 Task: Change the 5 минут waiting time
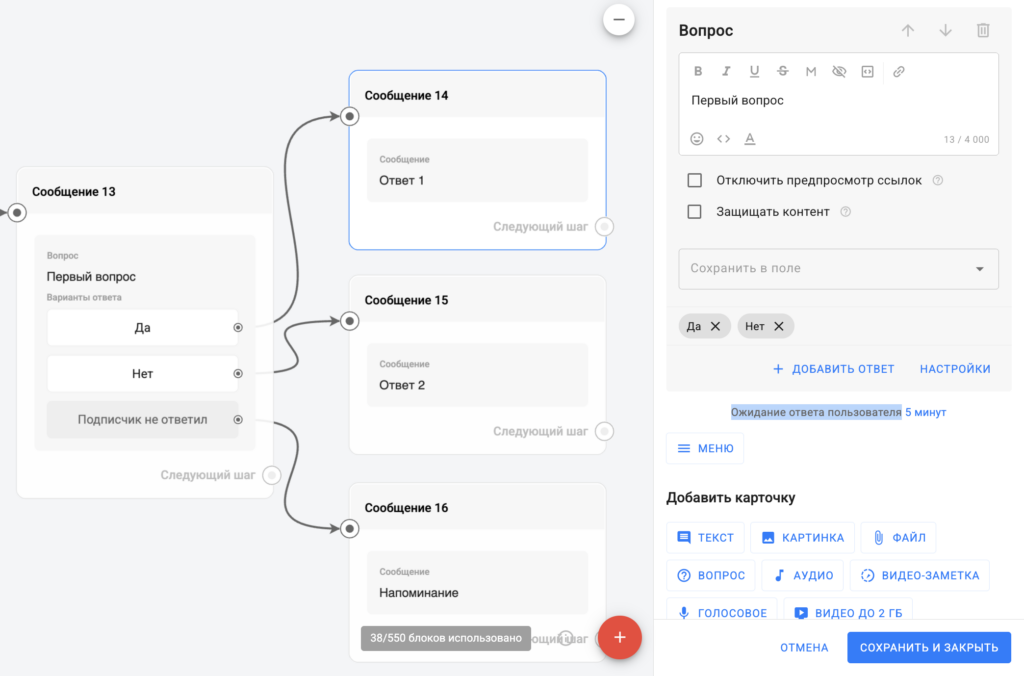(925, 412)
